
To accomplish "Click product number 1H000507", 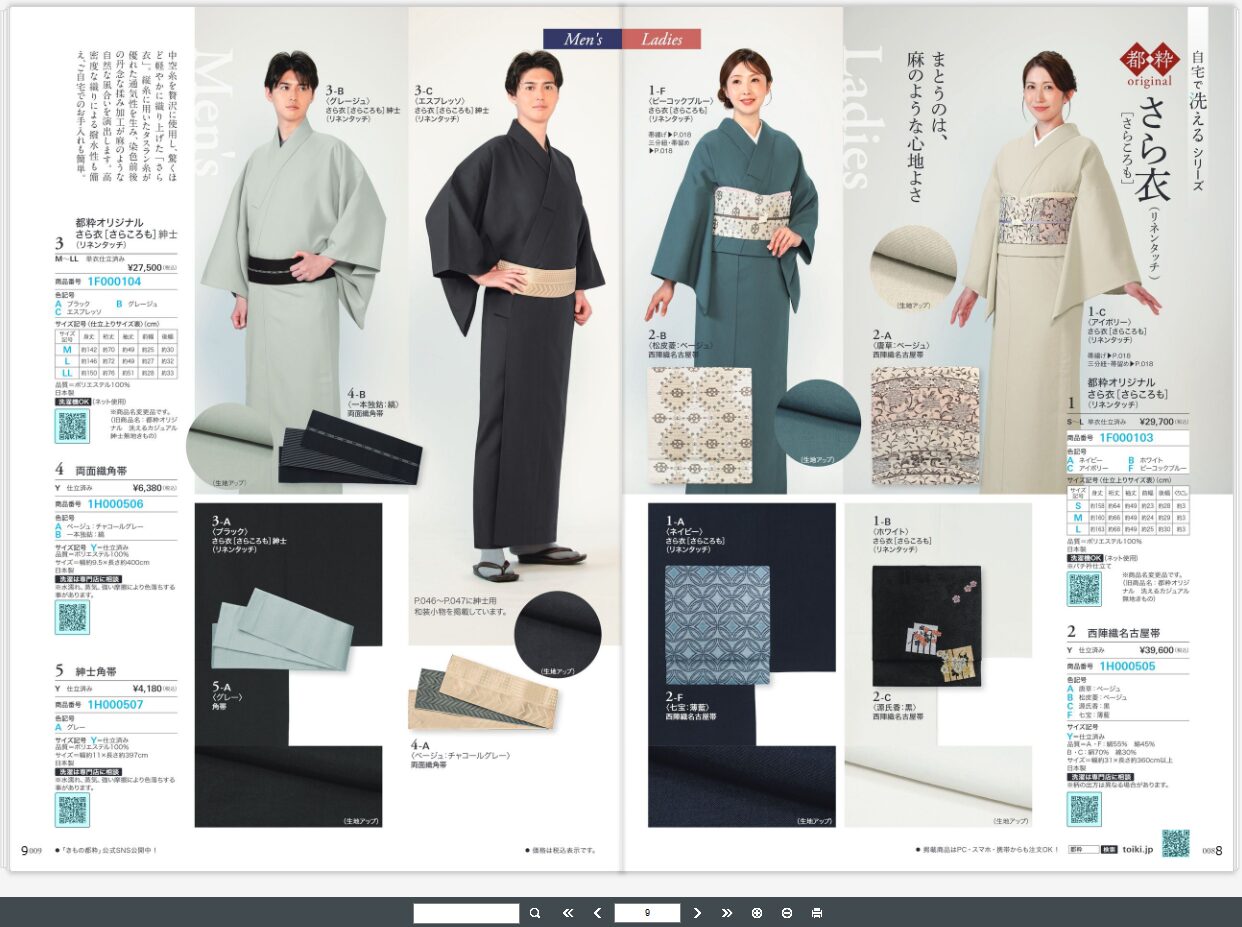I will coord(115,704).
